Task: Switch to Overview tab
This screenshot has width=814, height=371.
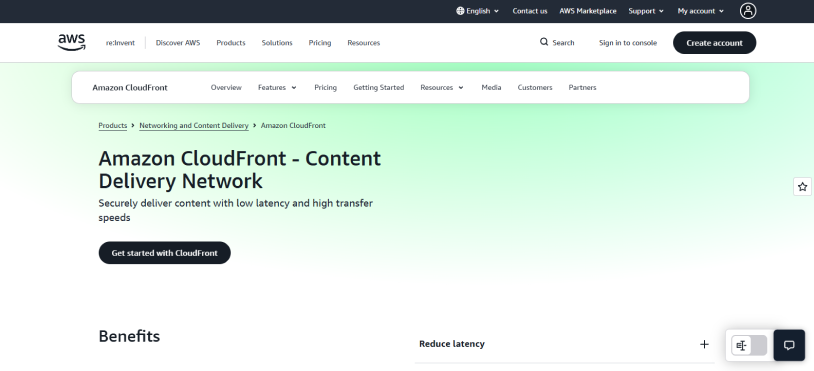Action: pos(226,88)
